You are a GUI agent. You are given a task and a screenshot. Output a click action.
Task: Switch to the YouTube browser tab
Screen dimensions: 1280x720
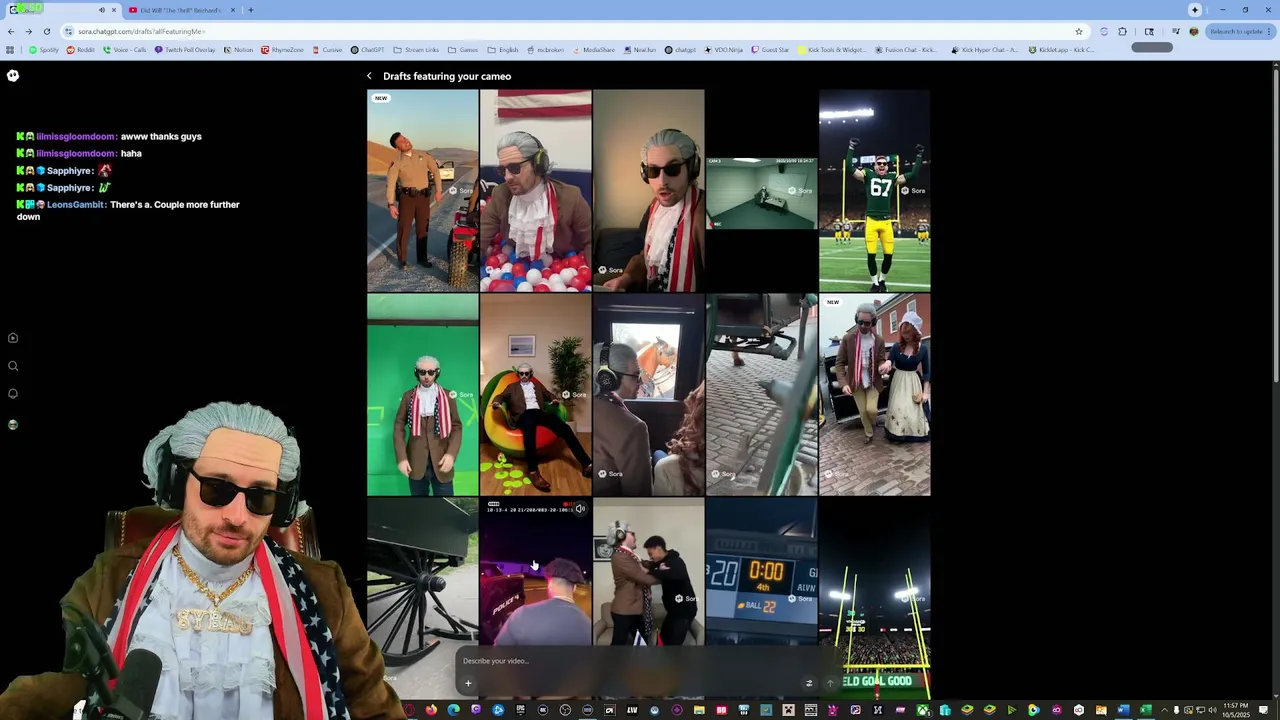coord(182,10)
